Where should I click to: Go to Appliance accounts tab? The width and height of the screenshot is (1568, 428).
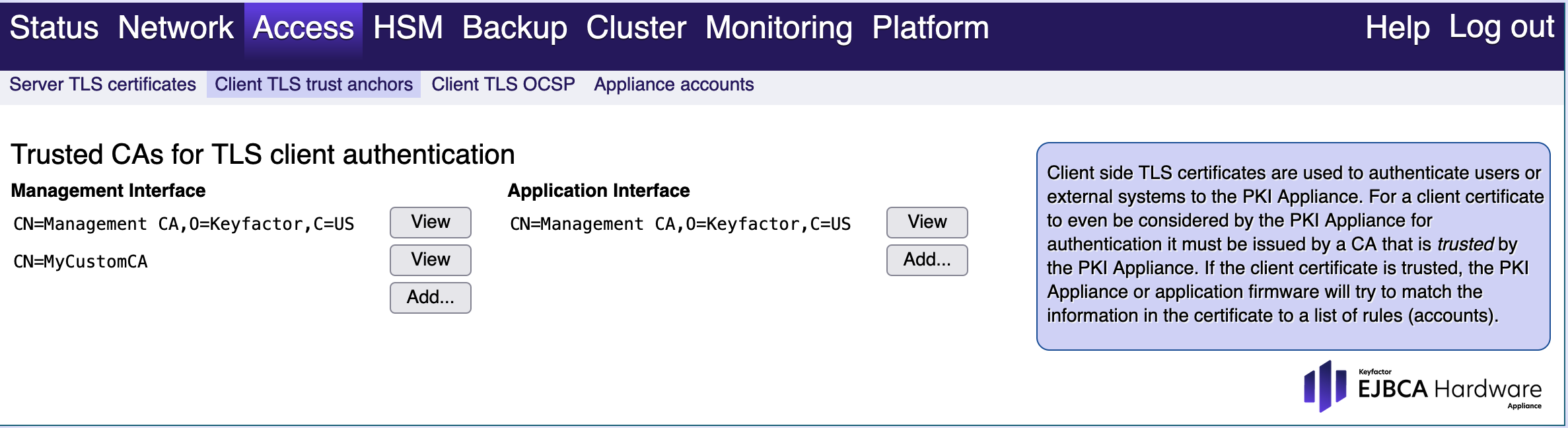pos(674,85)
